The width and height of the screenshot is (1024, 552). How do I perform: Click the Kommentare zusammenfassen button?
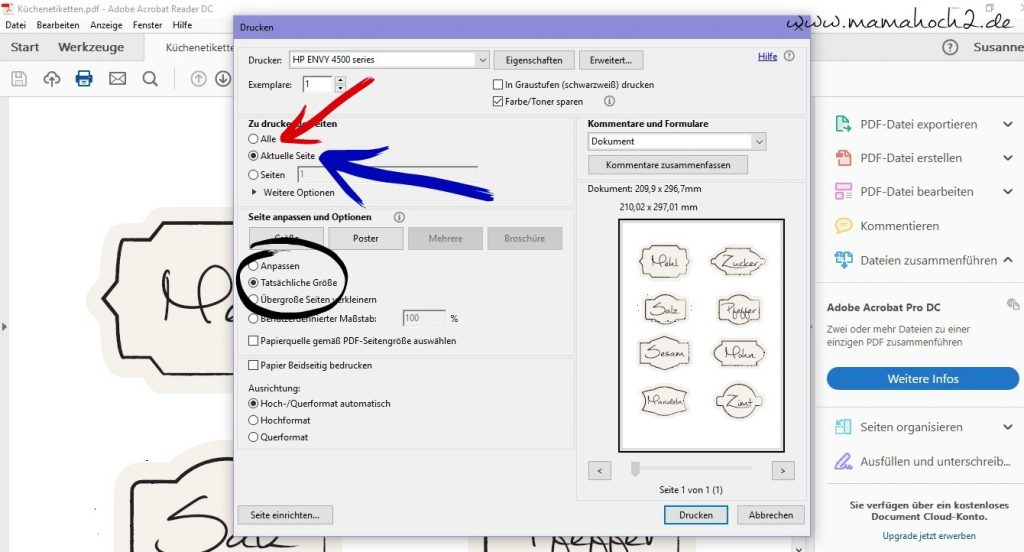click(668, 165)
